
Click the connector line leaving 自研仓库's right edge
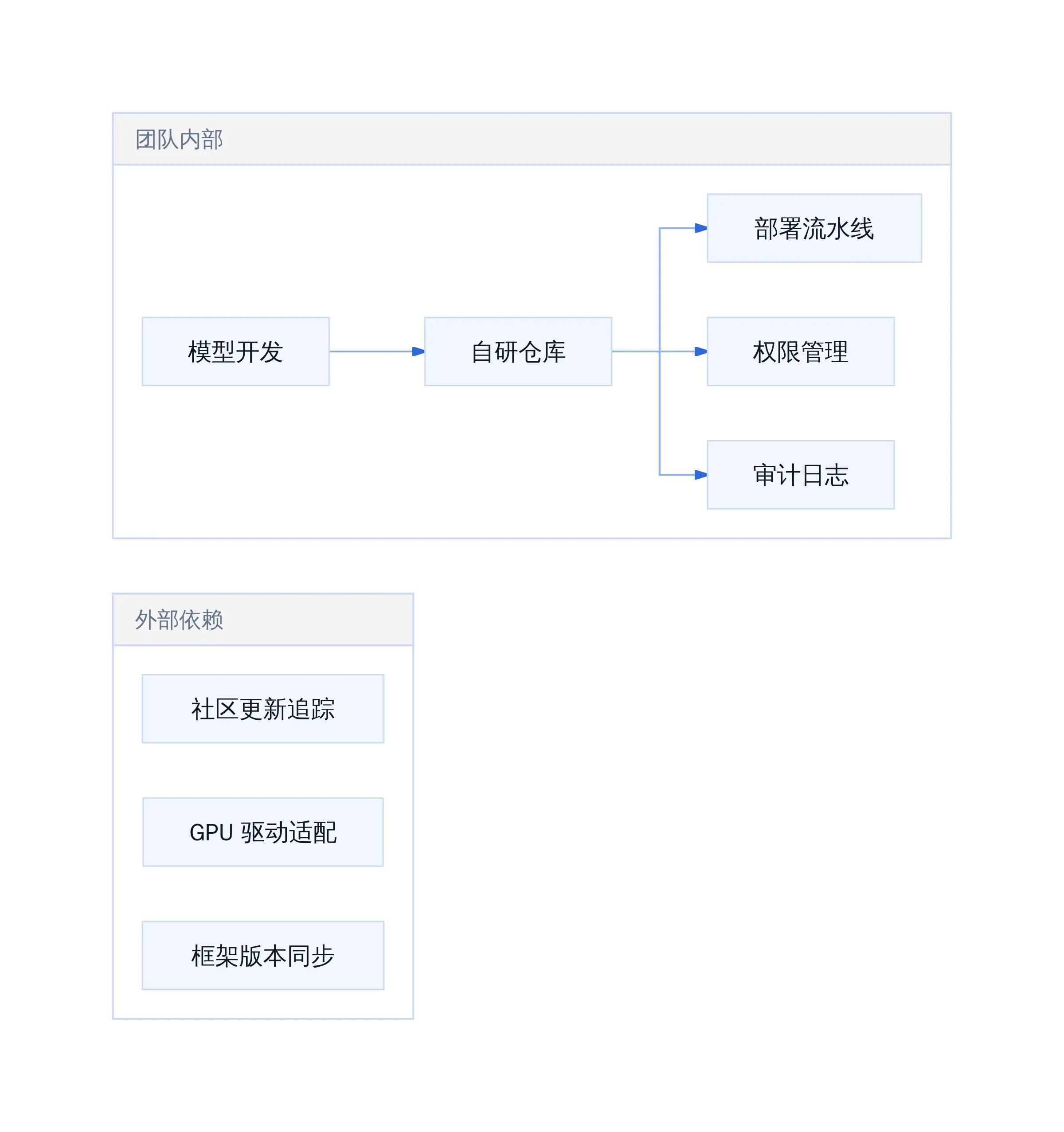pos(635,351)
